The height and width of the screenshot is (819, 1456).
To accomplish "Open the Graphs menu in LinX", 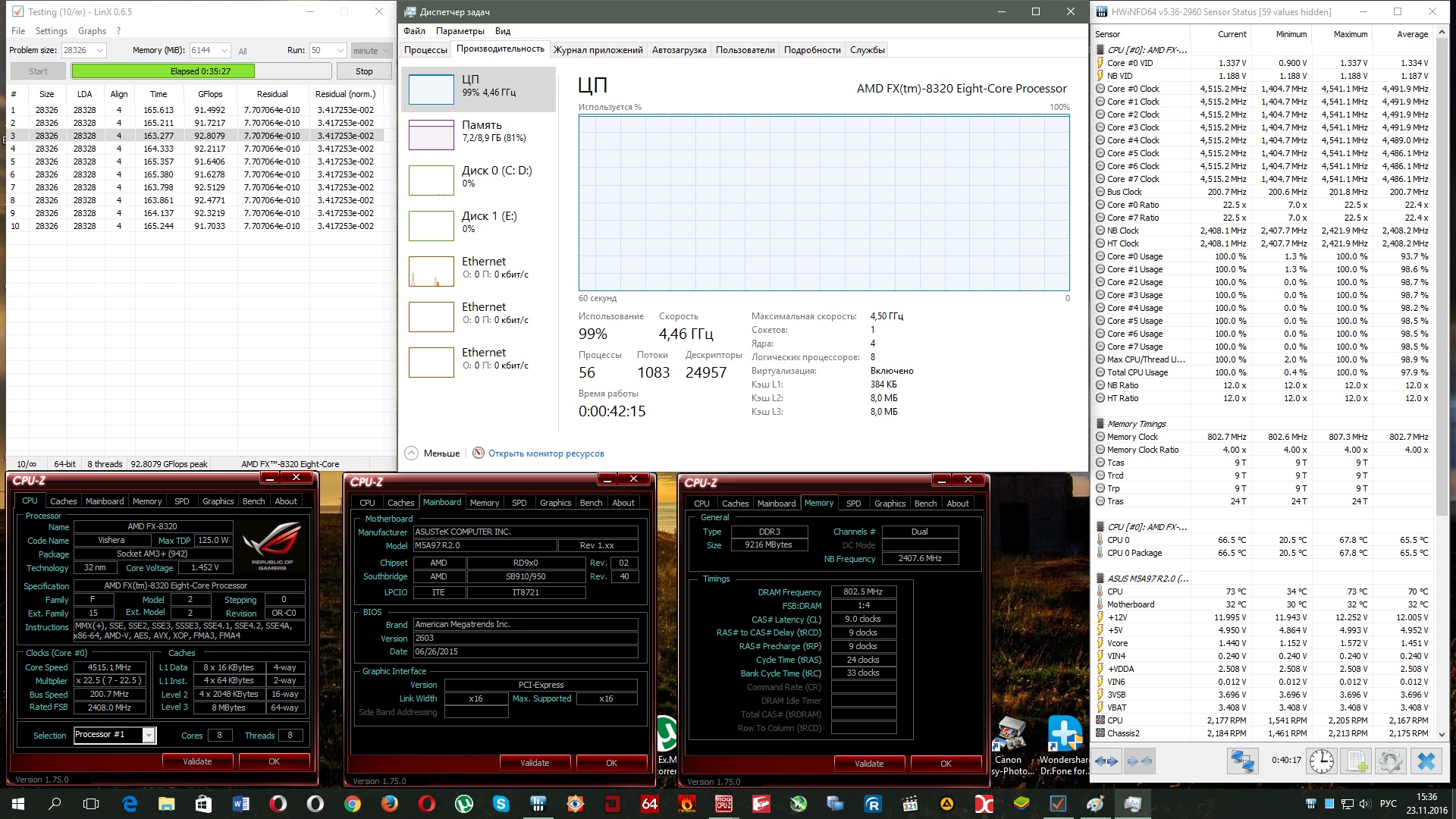I will [x=92, y=31].
